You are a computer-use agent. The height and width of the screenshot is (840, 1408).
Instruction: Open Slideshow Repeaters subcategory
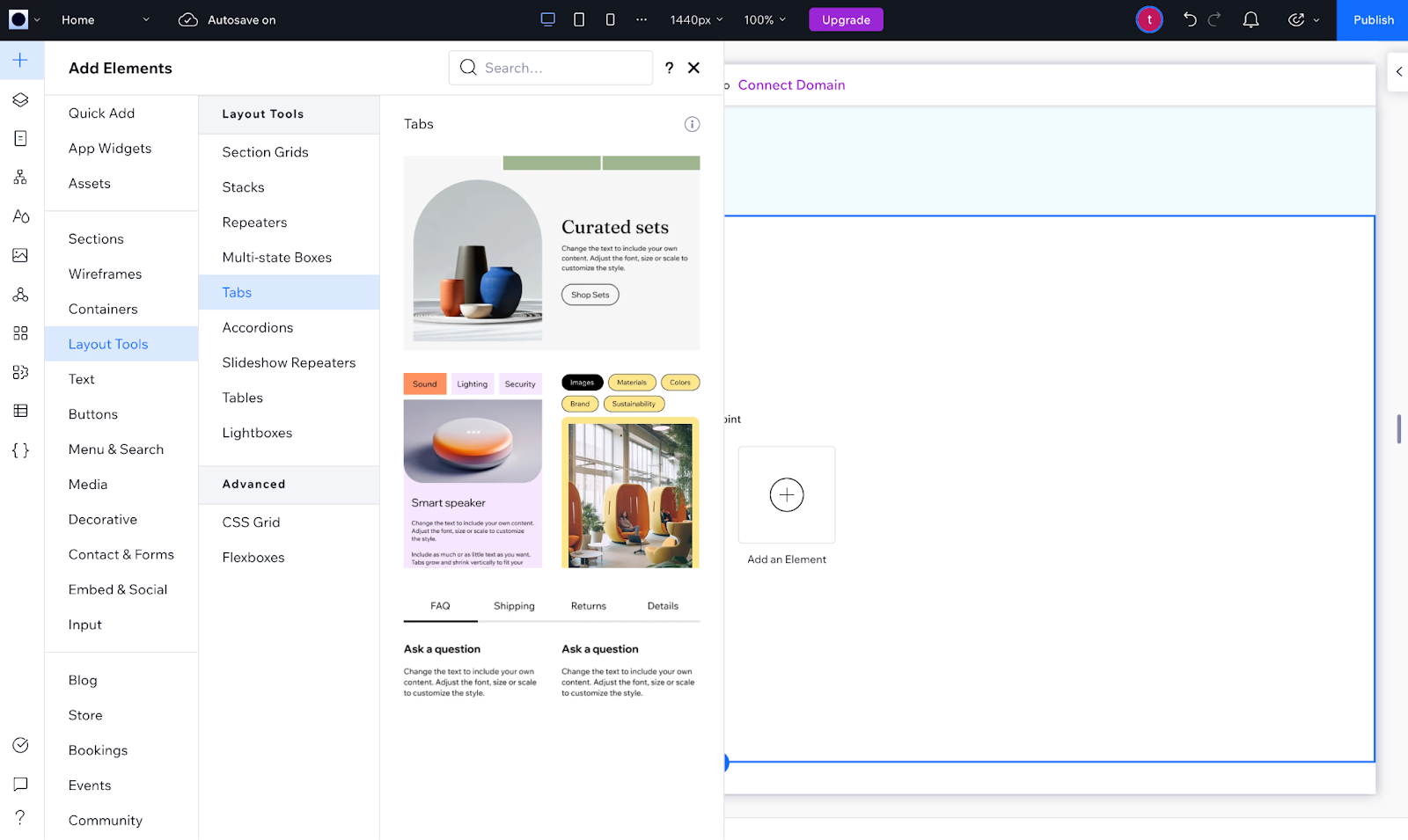click(x=289, y=362)
